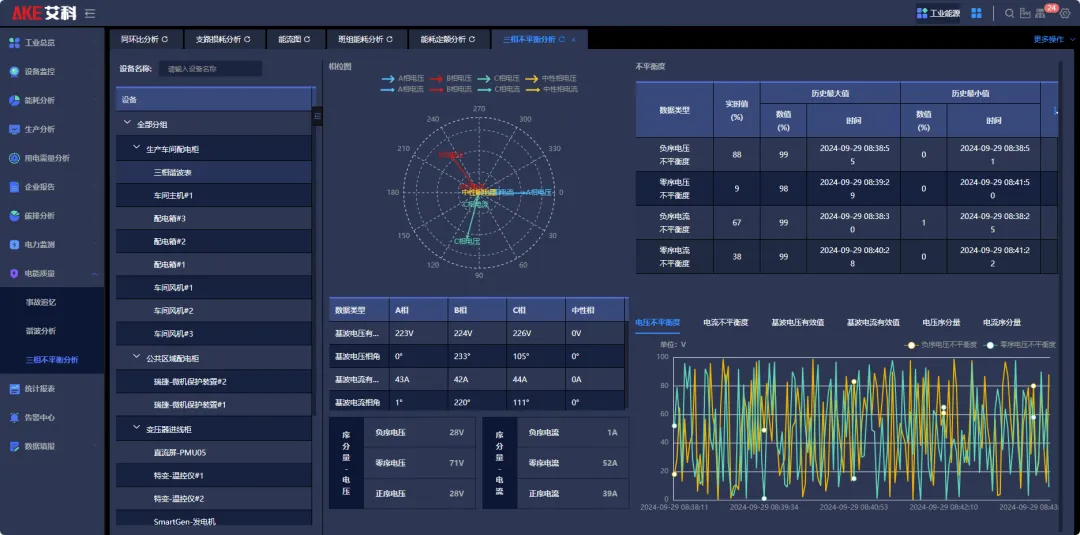Refresh the 能流图 tab via its reload icon
Image resolution: width=1080 pixels, height=535 pixels.
click(307, 40)
